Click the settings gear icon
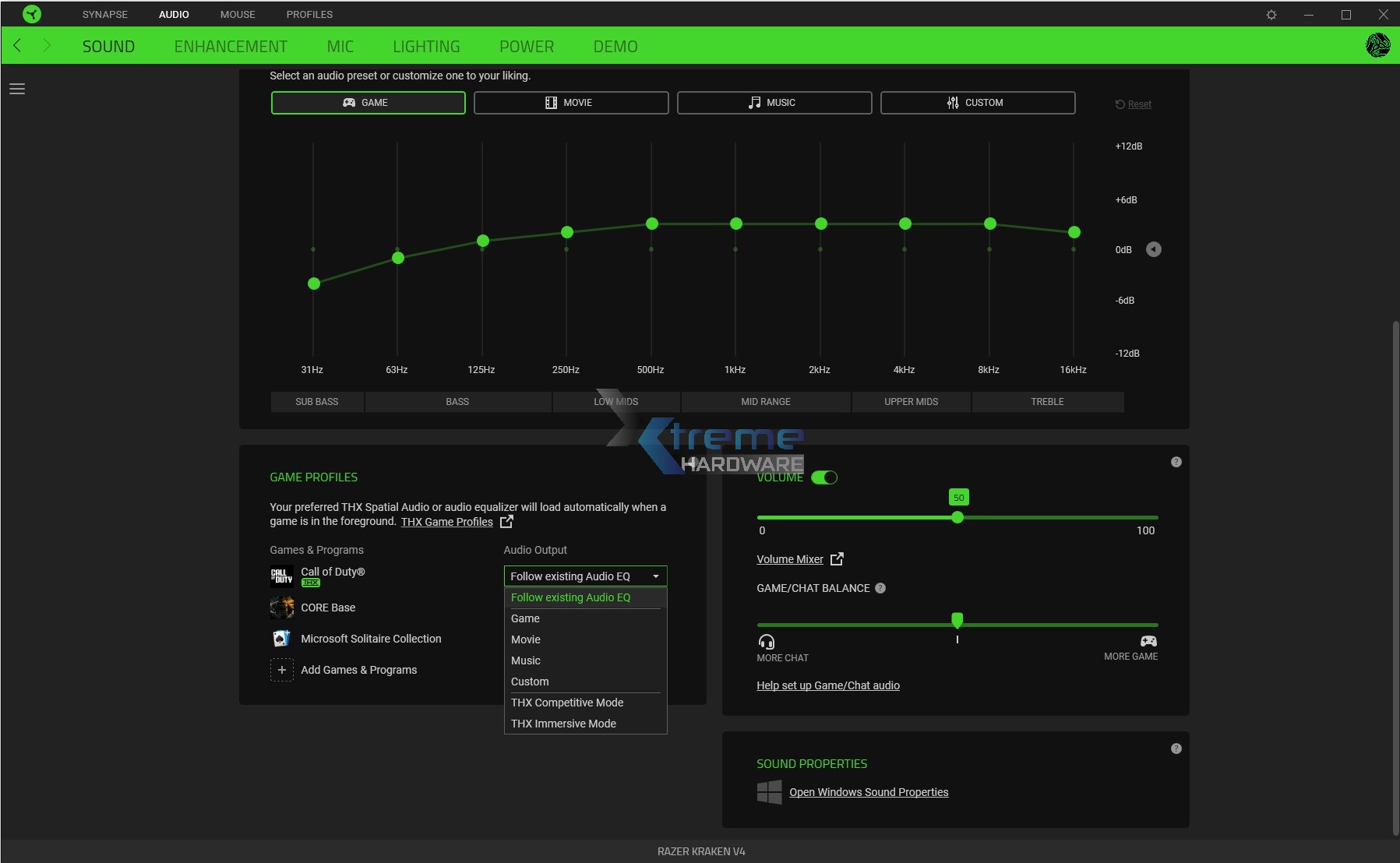 click(1271, 15)
